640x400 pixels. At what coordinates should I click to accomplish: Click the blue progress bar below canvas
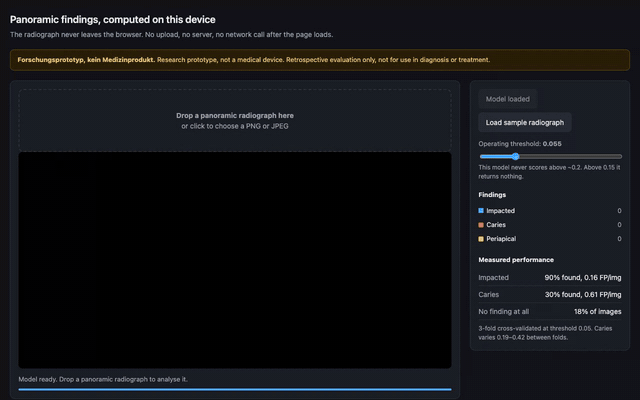click(x=235, y=389)
